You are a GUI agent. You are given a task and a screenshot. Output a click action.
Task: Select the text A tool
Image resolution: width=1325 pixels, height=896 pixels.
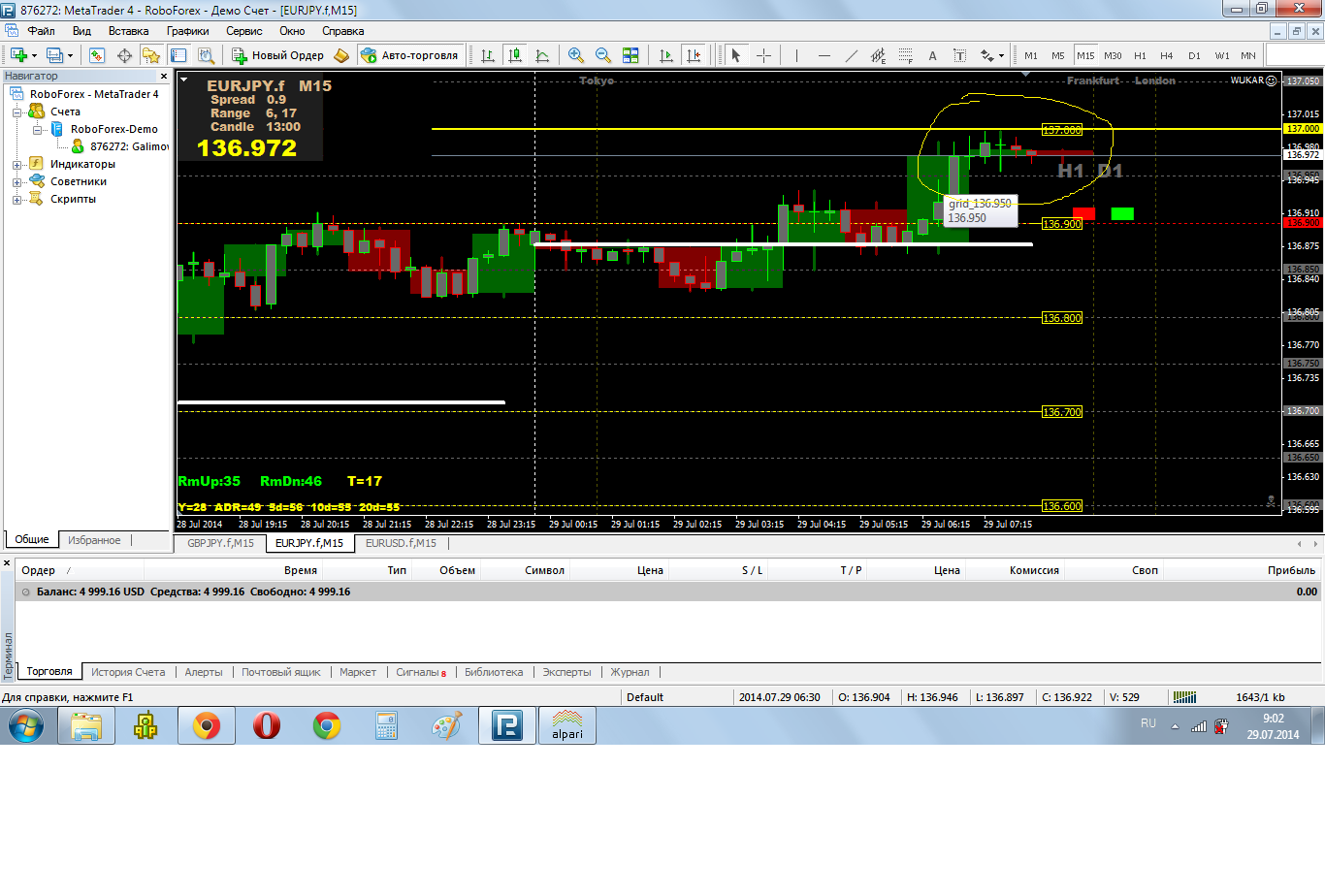pos(933,55)
